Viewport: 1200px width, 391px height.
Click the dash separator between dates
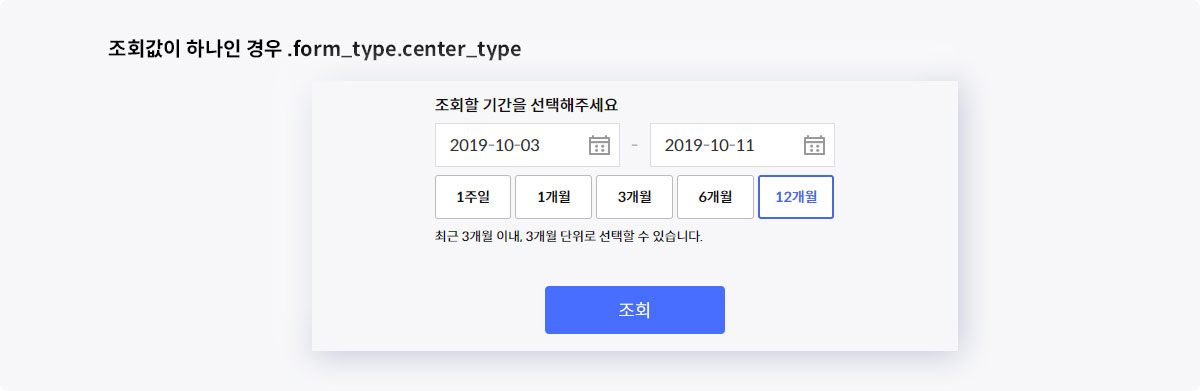pos(634,146)
